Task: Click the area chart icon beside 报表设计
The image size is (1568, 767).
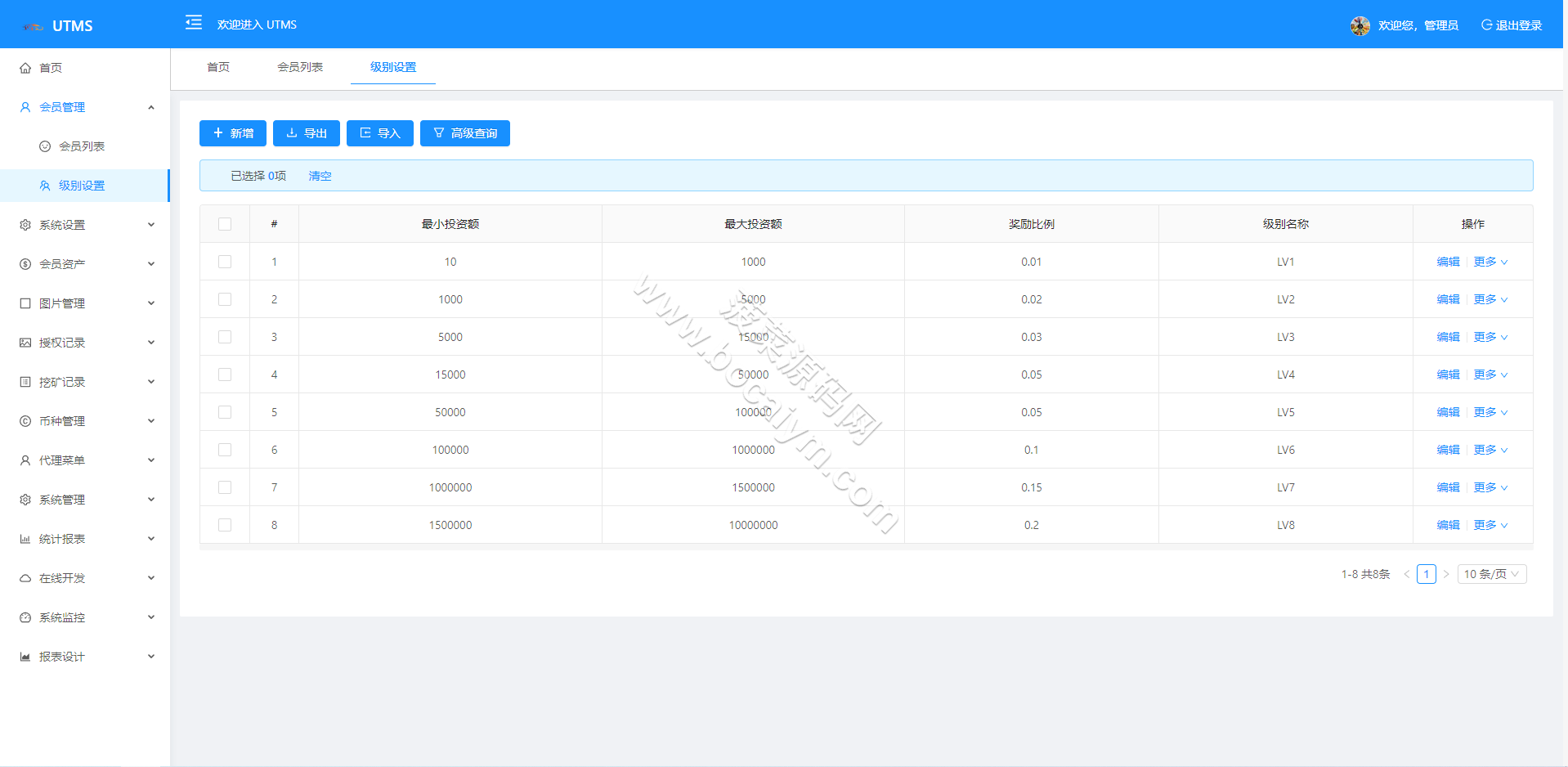Action: point(25,657)
